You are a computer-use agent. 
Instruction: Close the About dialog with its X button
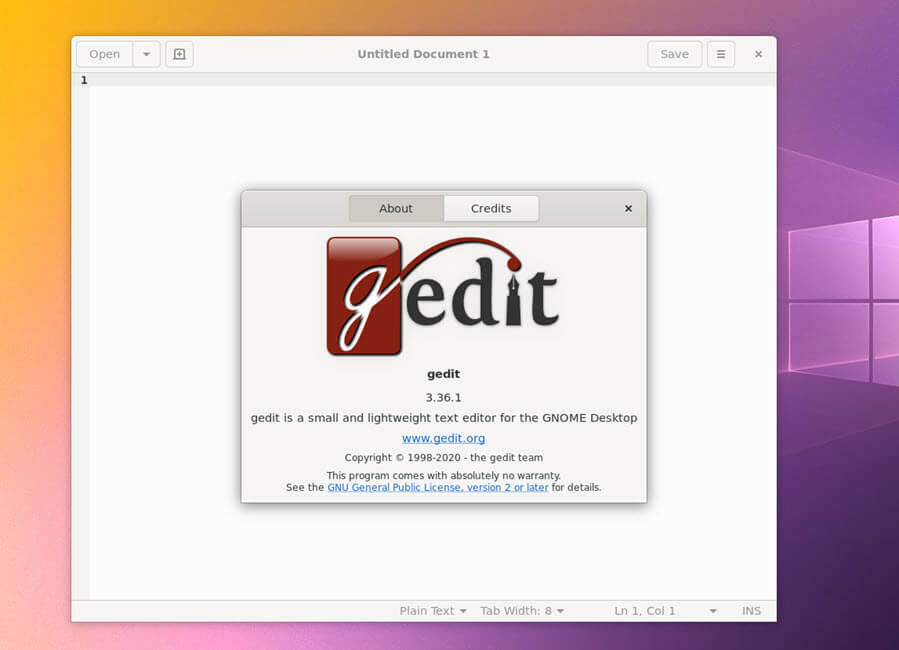coord(628,209)
